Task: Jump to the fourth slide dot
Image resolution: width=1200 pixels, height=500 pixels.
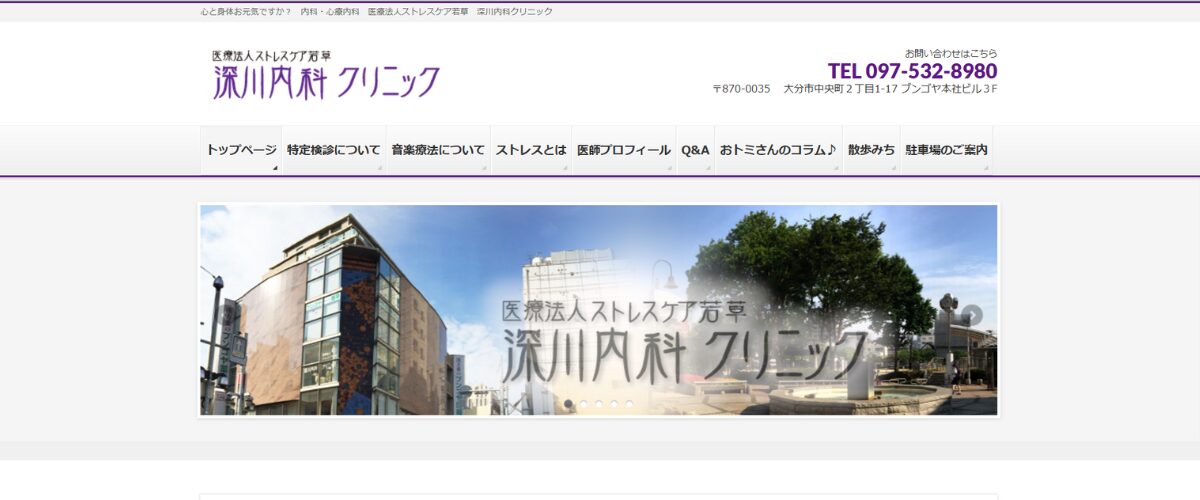Action: coord(614,404)
